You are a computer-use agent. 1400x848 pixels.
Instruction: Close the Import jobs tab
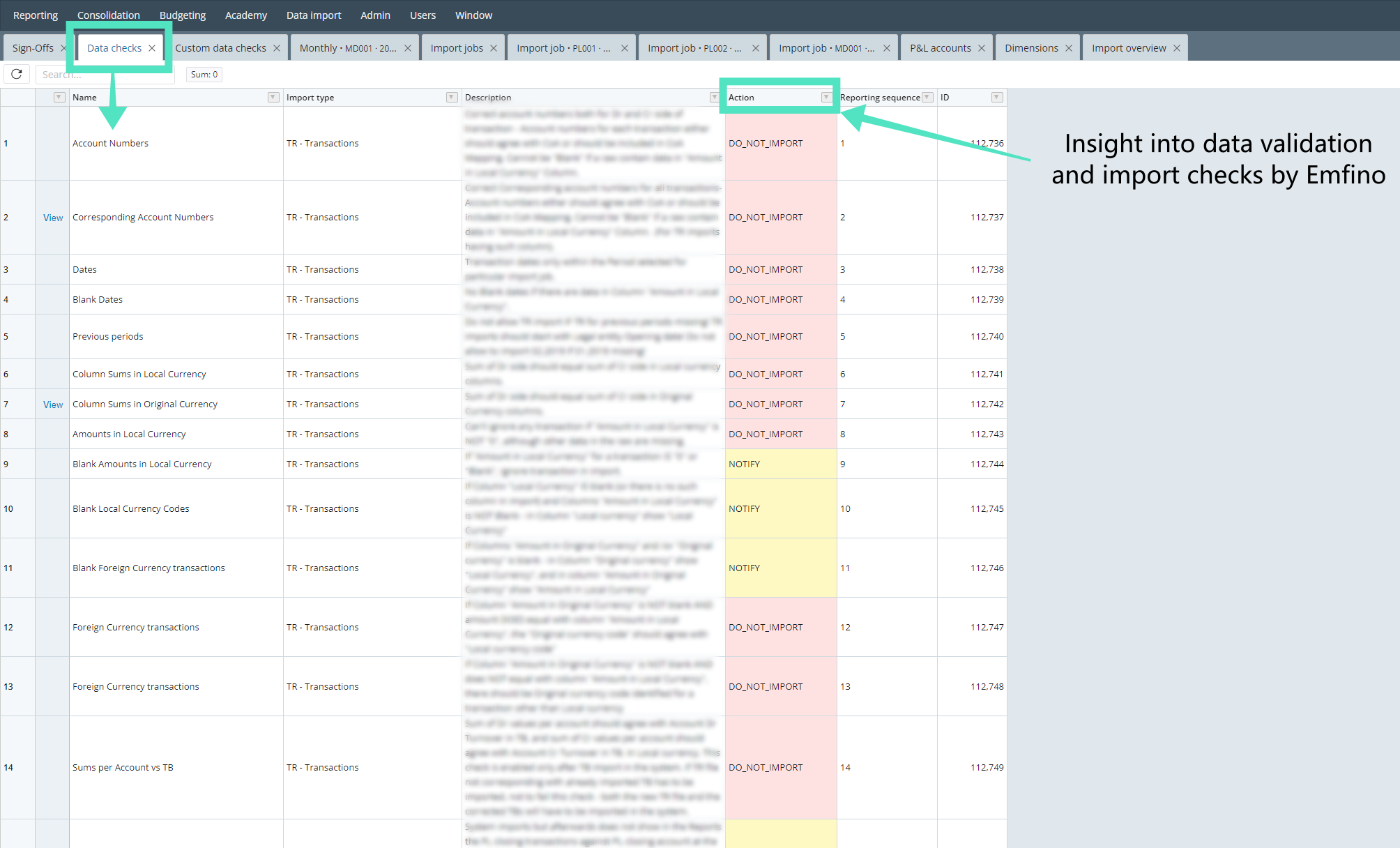[x=494, y=47]
